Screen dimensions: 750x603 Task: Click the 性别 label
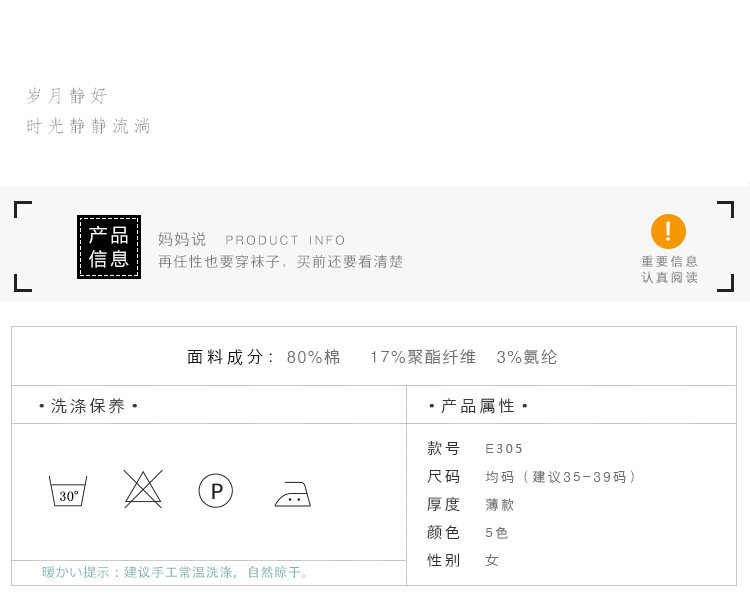coord(443,560)
